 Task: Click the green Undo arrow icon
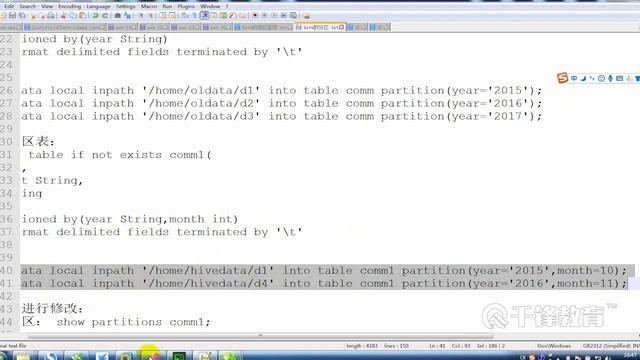click(x=95, y=16)
